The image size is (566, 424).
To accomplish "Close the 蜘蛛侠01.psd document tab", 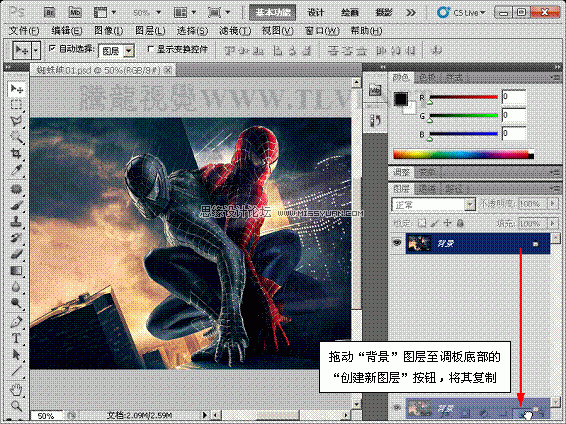I will tap(168, 70).
